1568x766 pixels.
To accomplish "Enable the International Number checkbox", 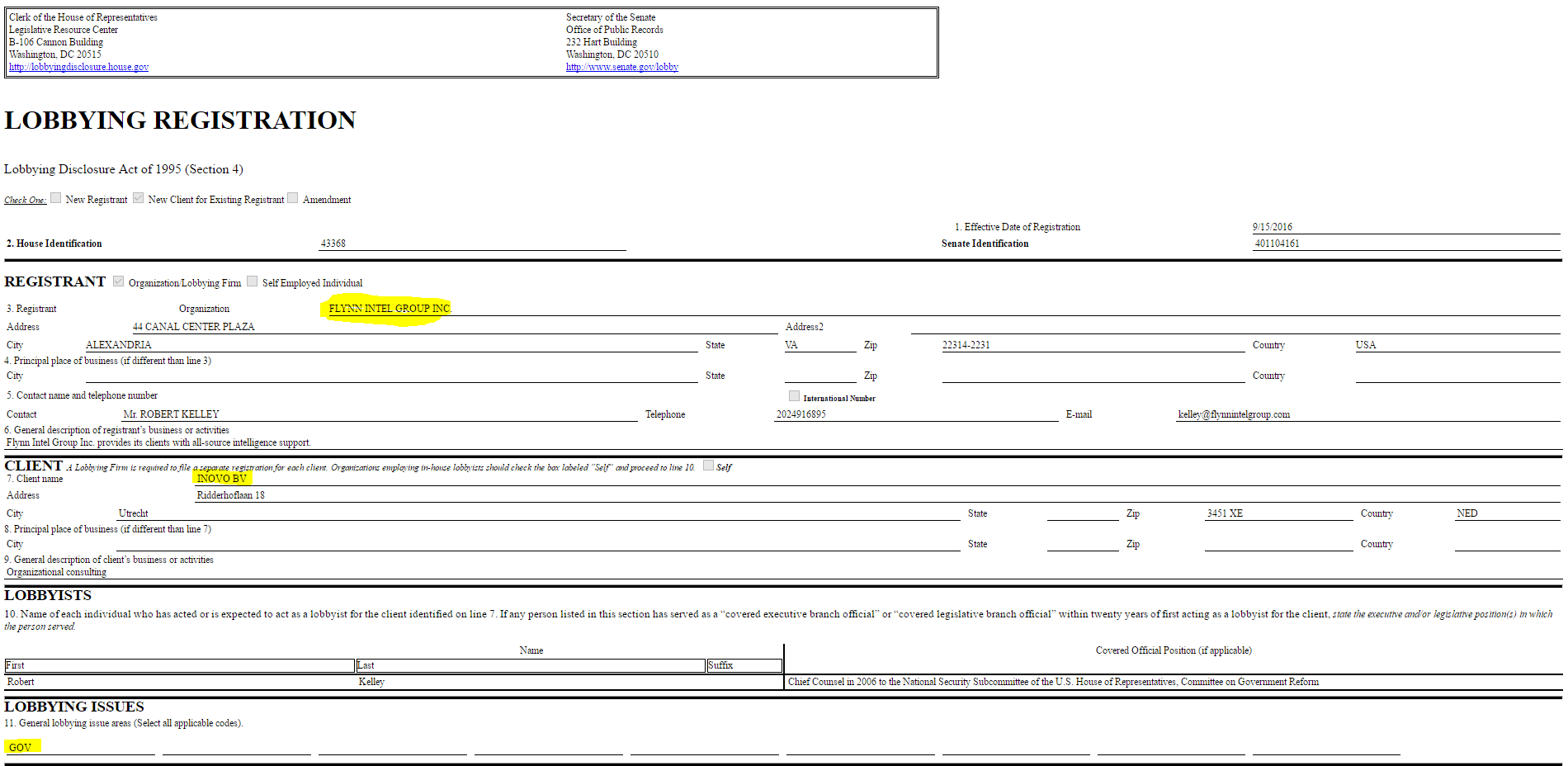I will [794, 395].
